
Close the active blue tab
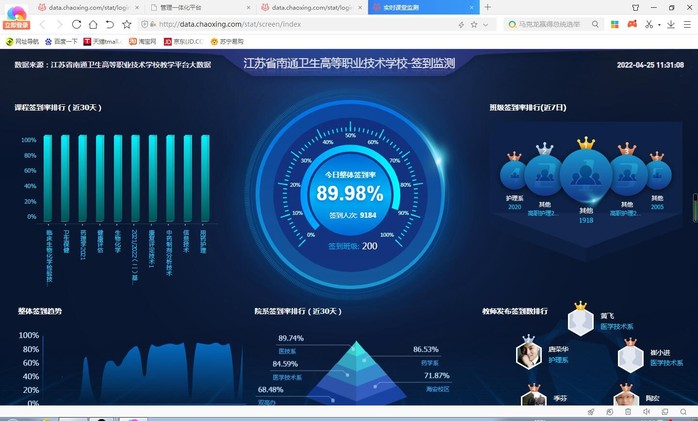click(x=471, y=8)
